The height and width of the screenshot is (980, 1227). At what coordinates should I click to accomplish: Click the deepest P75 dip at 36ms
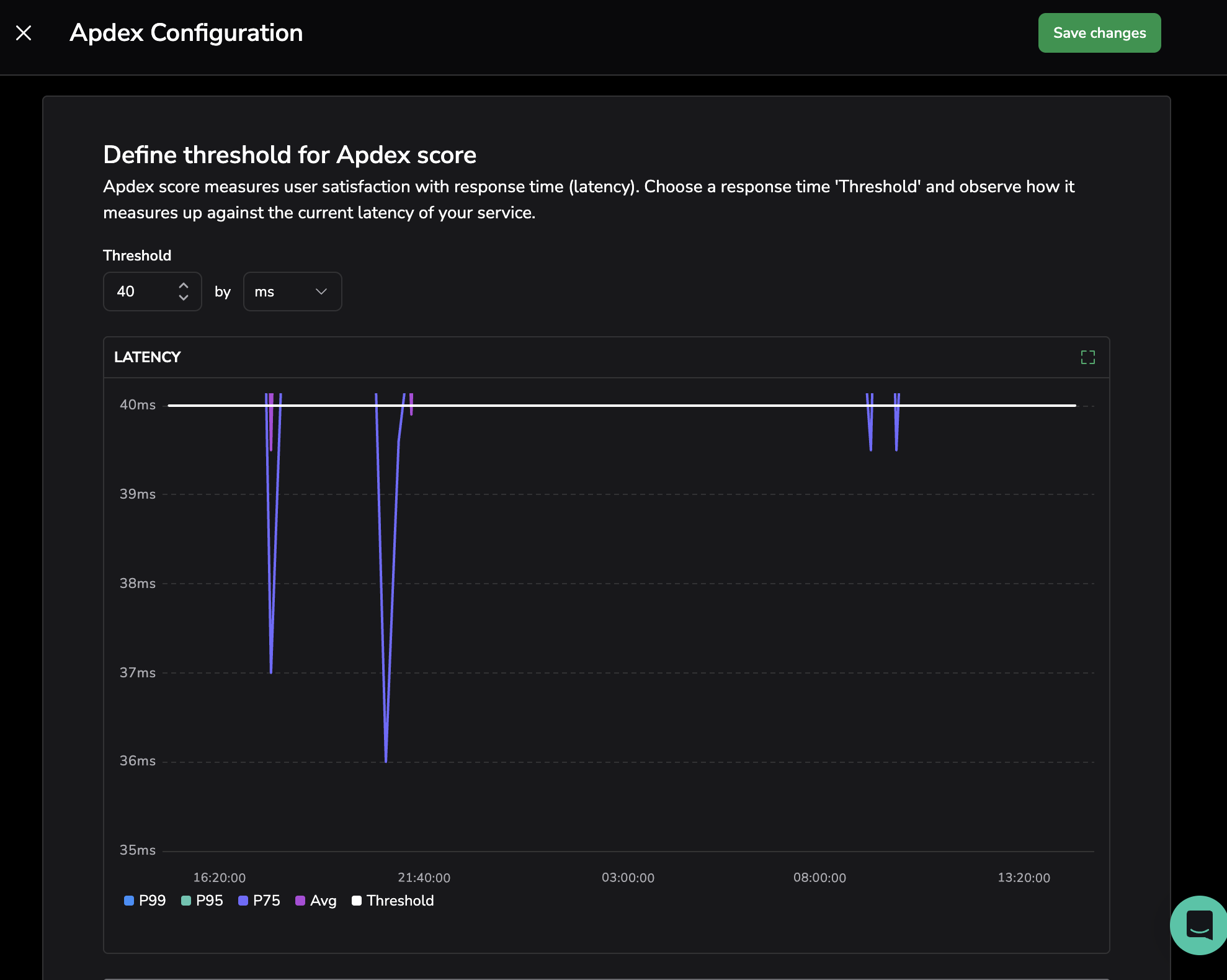pyautogui.click(x=386, y=759)
